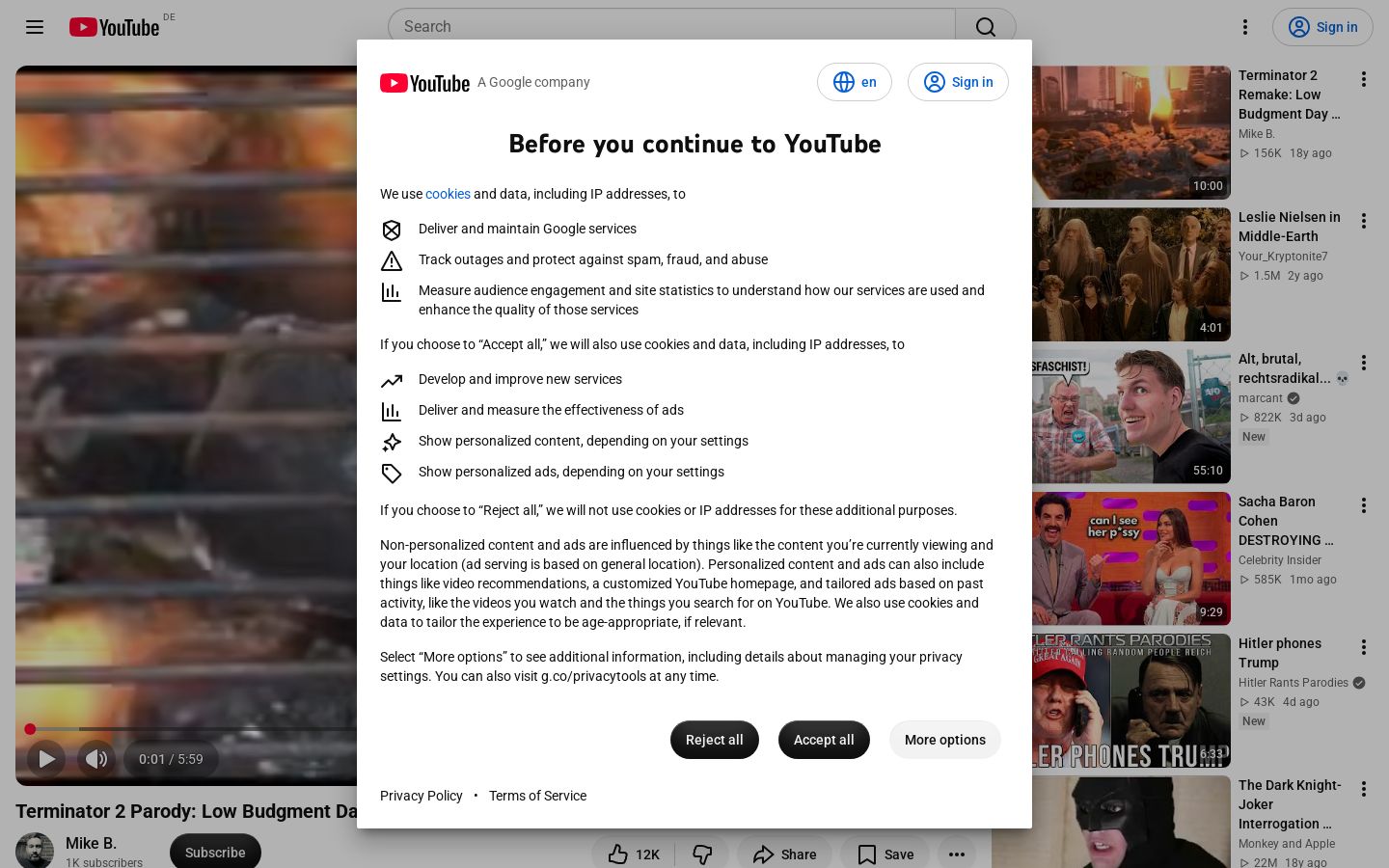Play the video with the play button

(x=46, y=759)
